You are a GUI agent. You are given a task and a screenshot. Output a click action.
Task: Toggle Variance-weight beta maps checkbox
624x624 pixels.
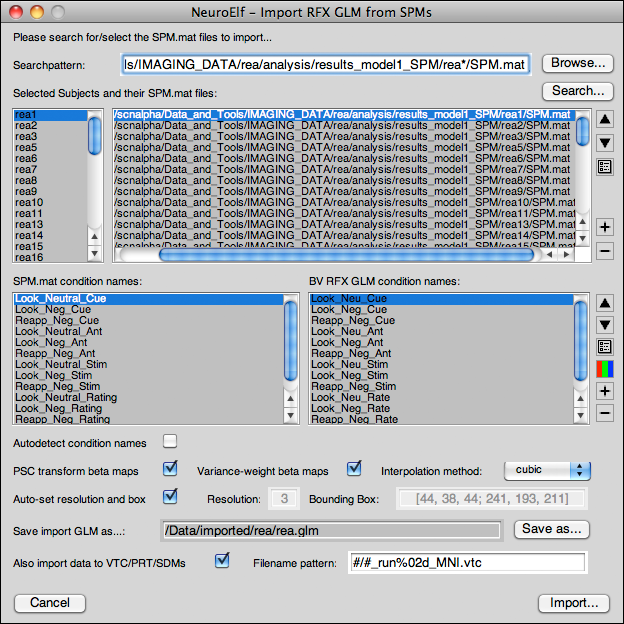tap(354, 469)
